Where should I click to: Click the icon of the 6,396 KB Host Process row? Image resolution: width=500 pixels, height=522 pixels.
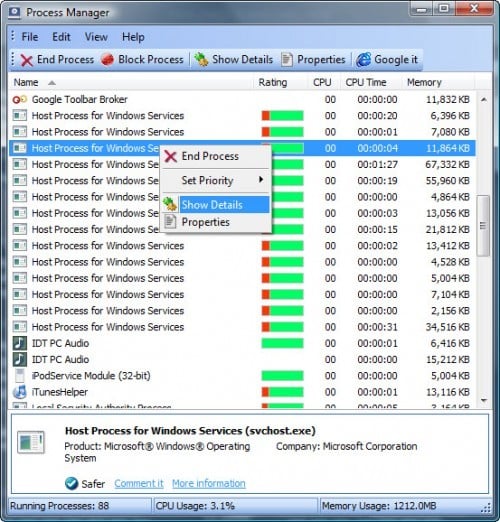point(20,116)
